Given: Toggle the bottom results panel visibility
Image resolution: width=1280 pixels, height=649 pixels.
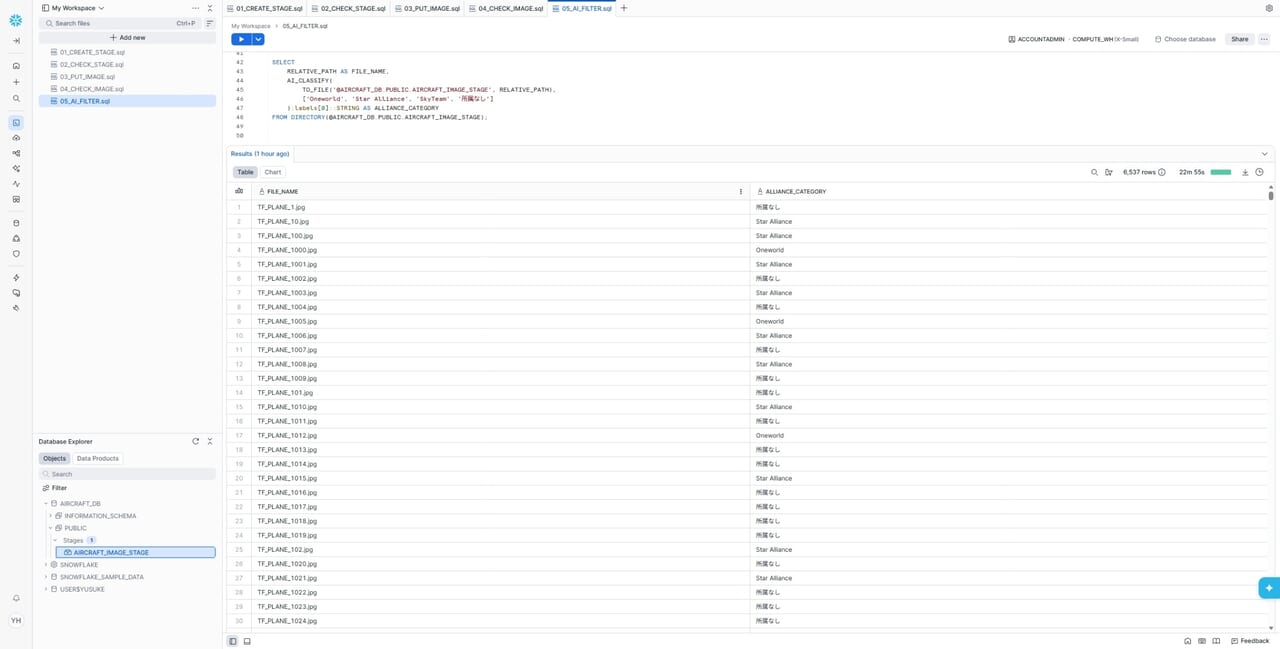Looking at the screenshot, I should tap(247, 641).
